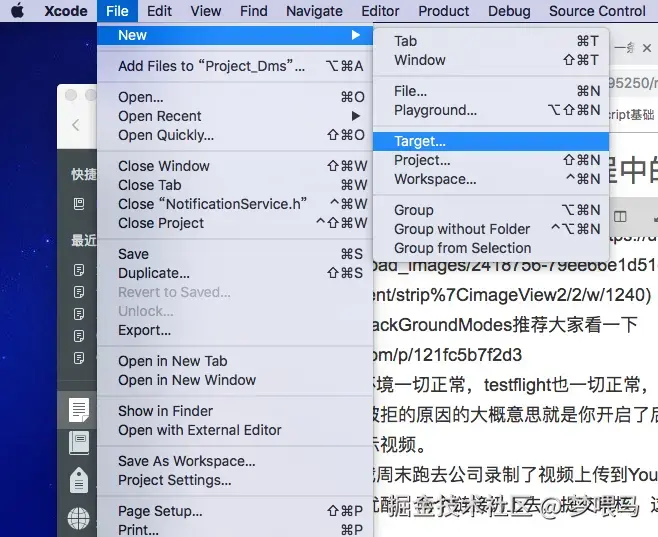Open the Navigate menu
Image resolution: width=658 pixels, height=537 pixels.
(x=314, y=11)
